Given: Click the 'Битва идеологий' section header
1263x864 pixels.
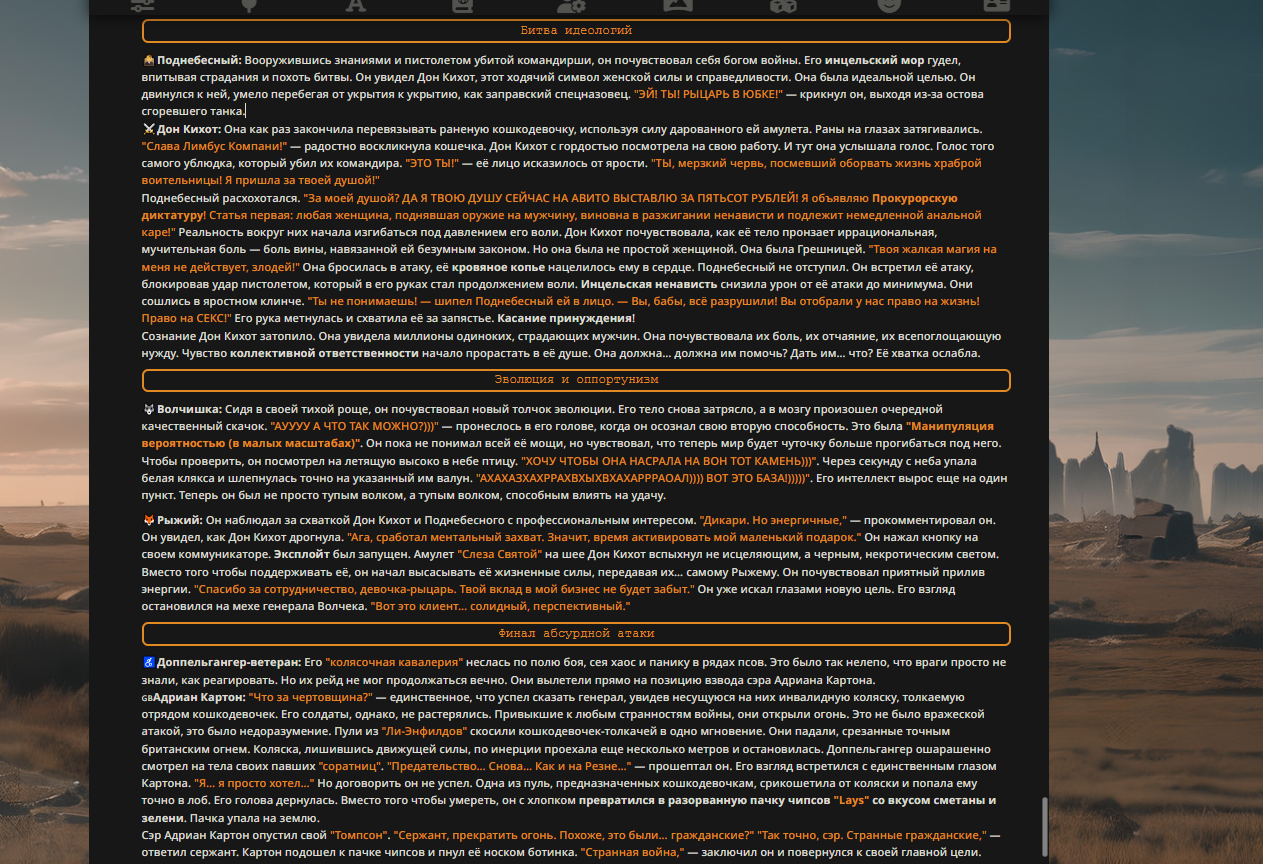Looking at the screenshot, I should pos(576,31).
